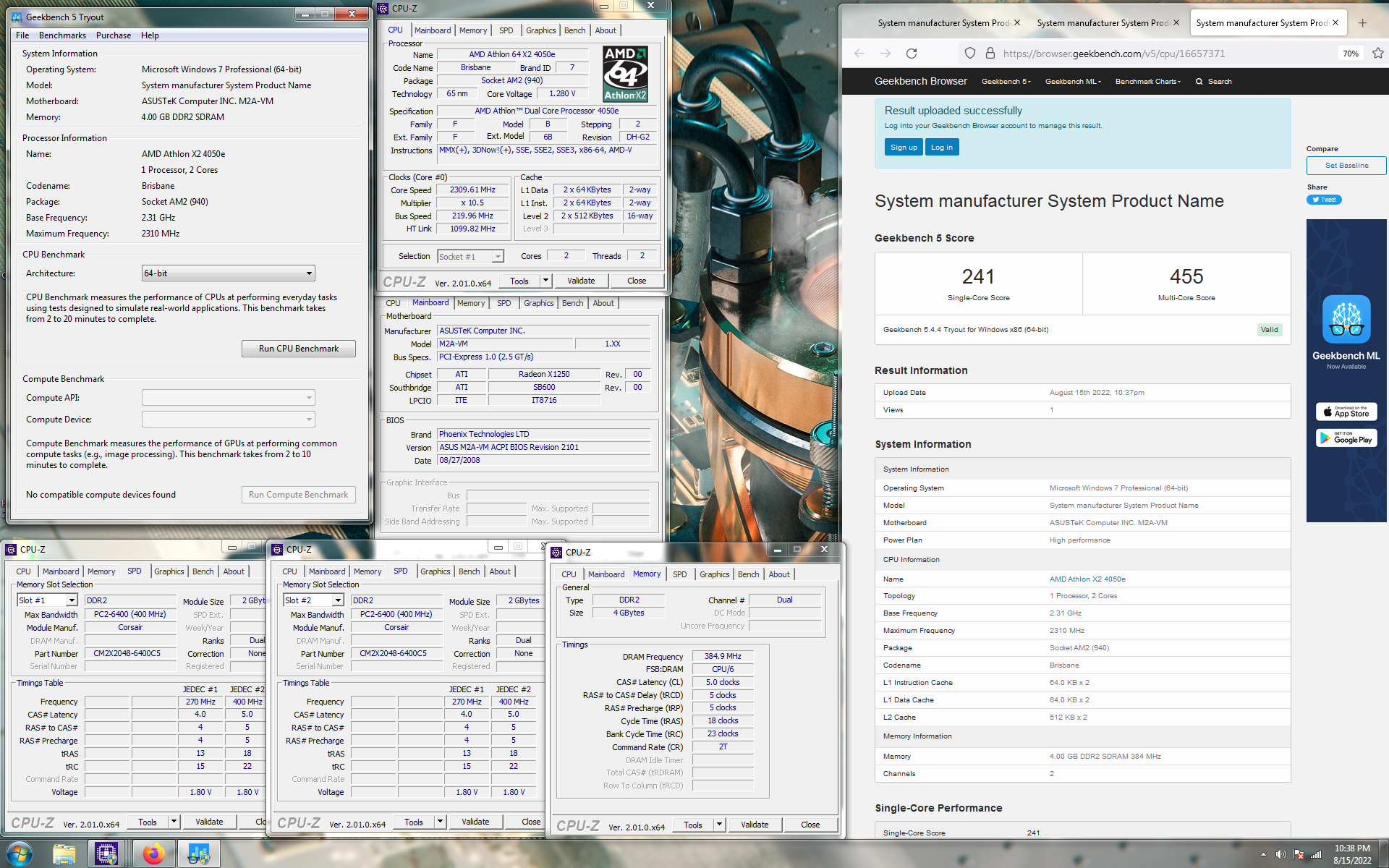Open Tools dropdown arrow in Memory CPU-Z

tap(719, 825)
